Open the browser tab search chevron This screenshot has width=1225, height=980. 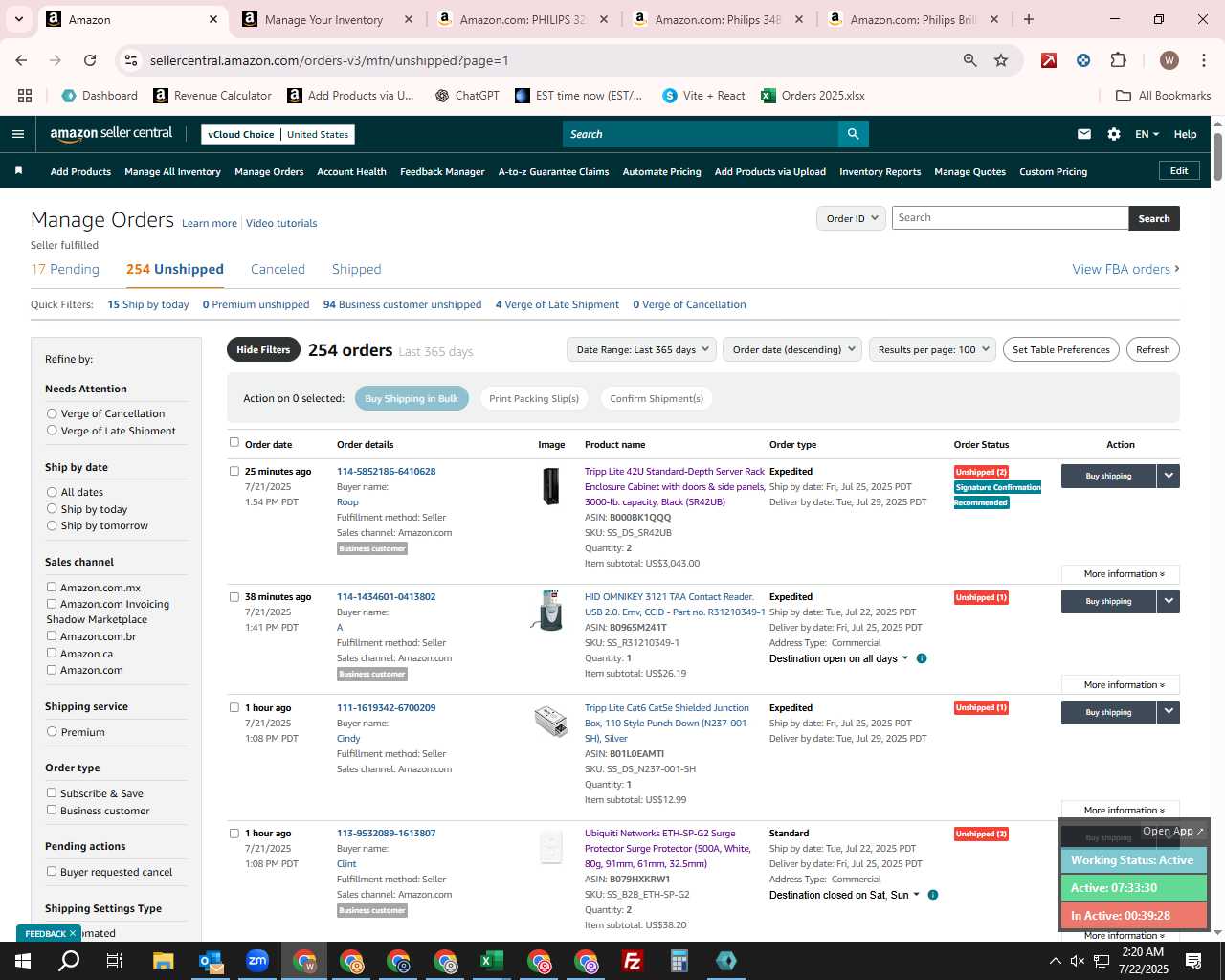(18, 19)
